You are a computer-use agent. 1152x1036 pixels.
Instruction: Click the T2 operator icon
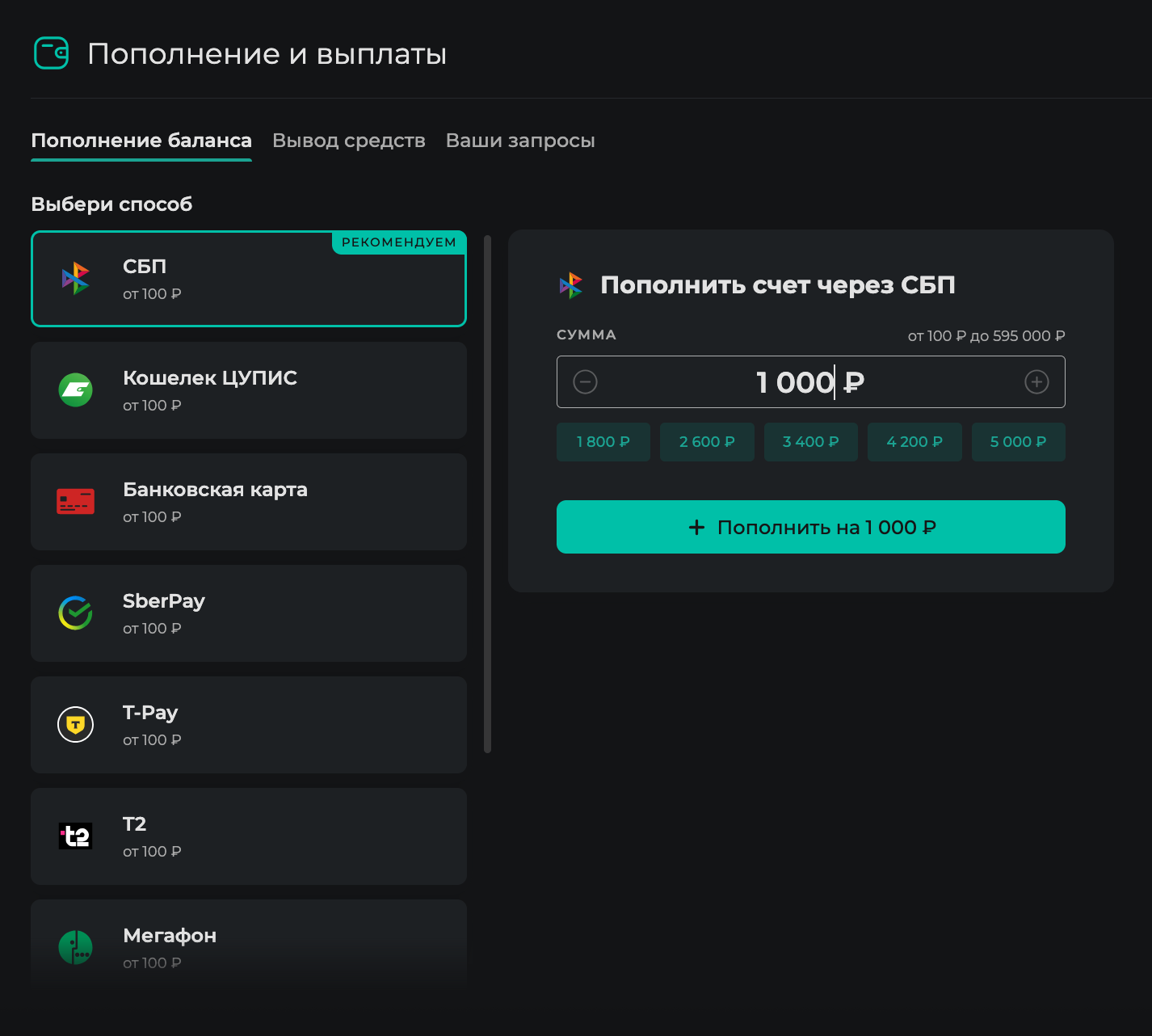tap(75, 836)
